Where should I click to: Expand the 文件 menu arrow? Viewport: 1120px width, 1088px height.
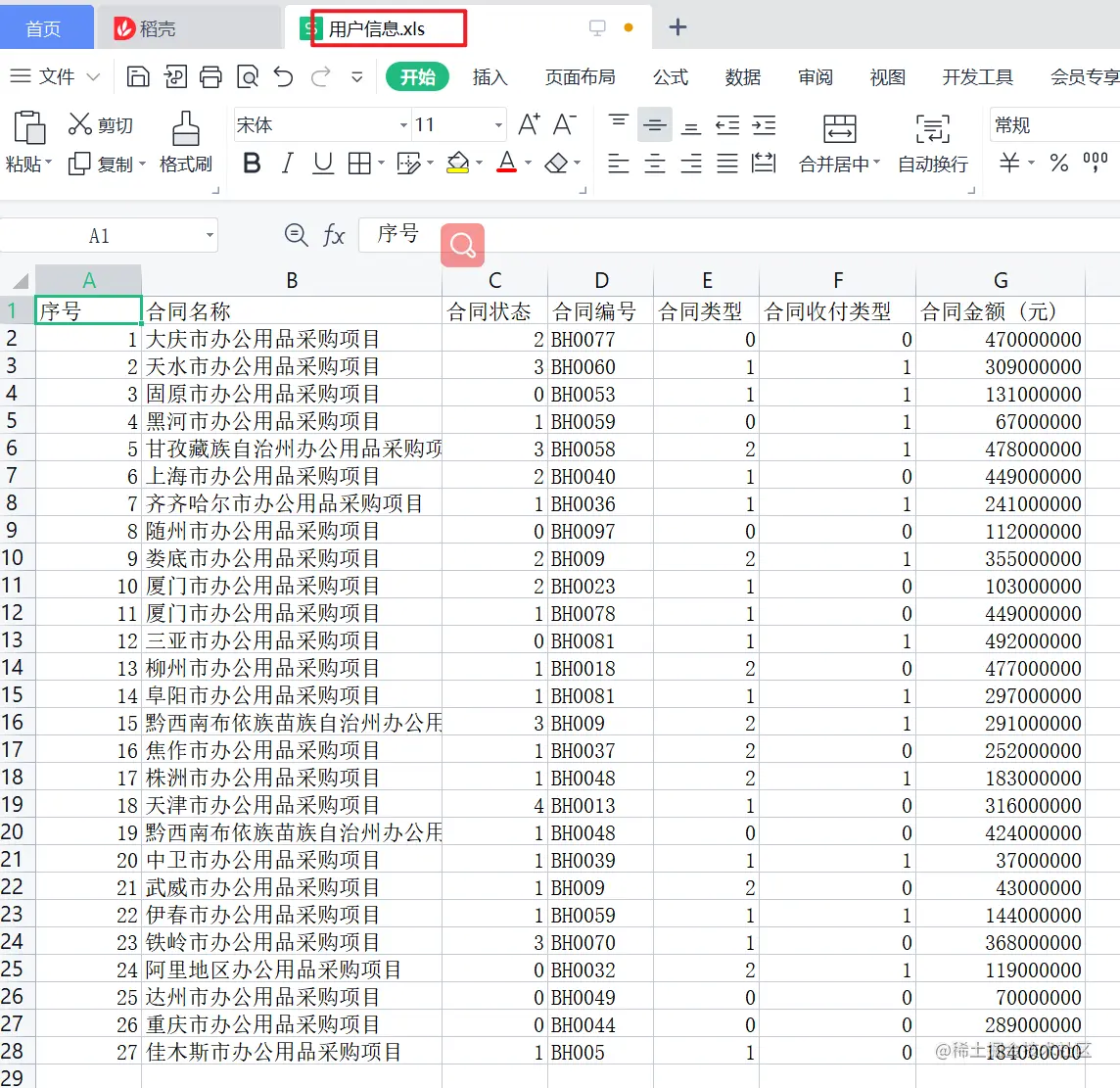click(x=93, y=76)
